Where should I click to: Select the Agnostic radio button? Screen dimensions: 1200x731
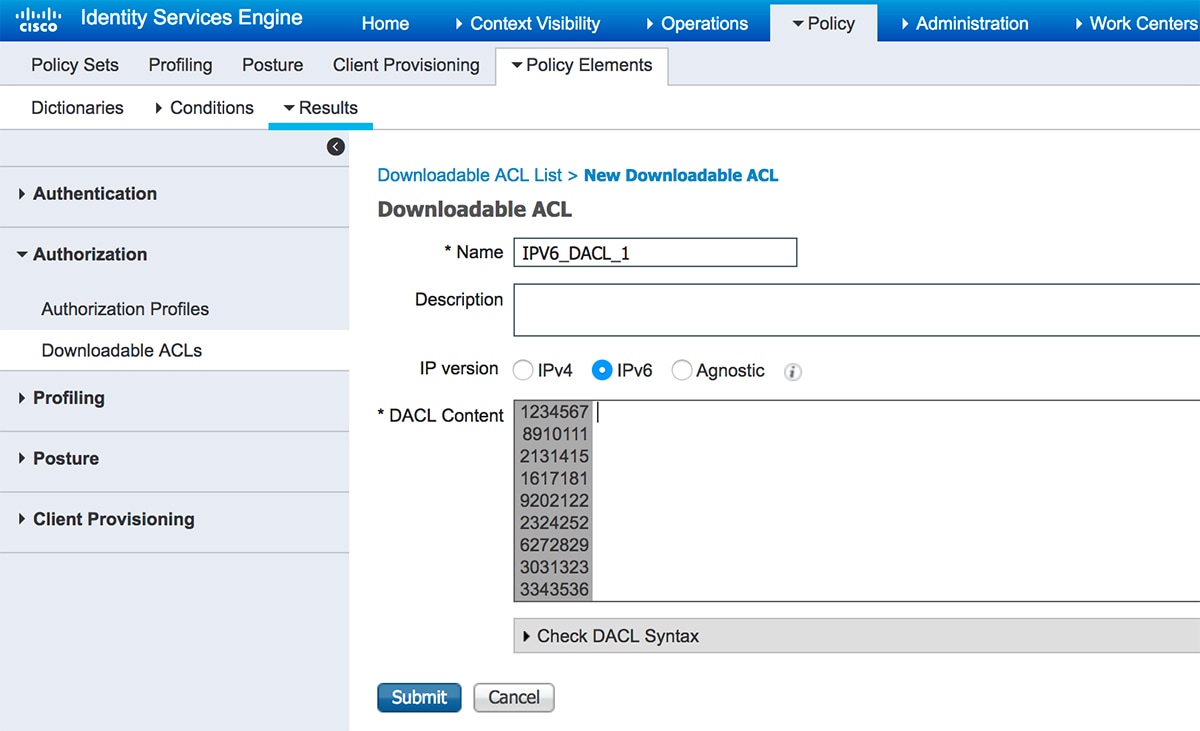[682, 371]
